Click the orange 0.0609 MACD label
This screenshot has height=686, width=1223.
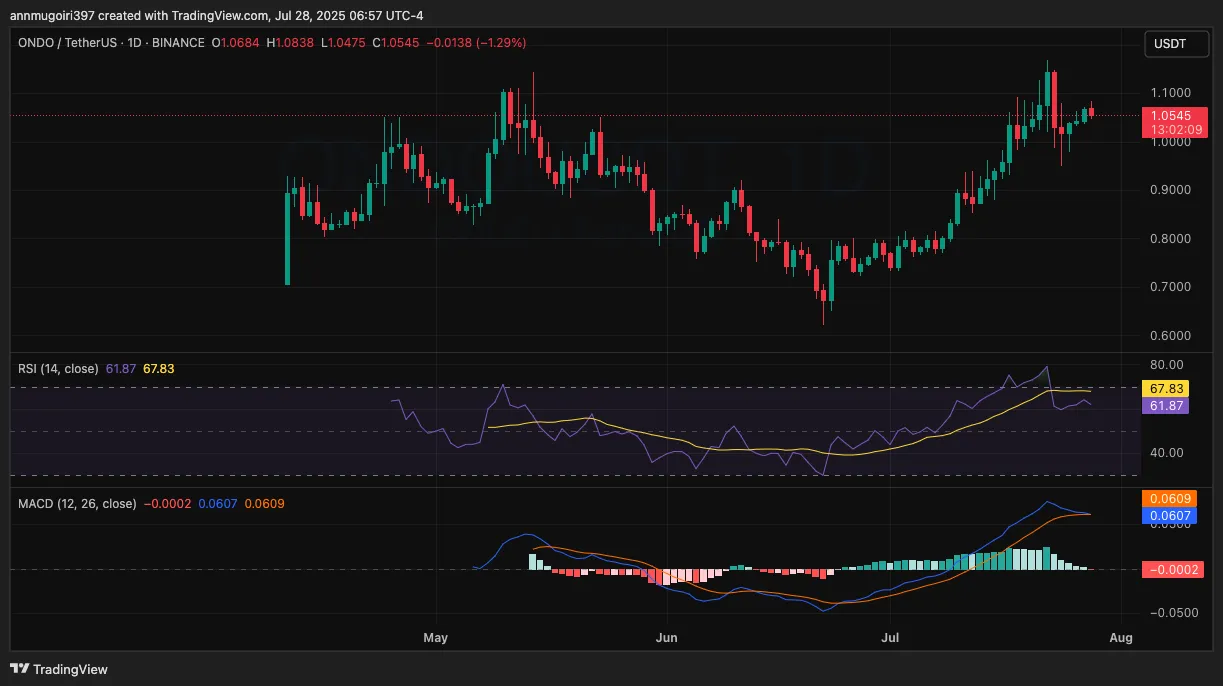pos(1171,497)
